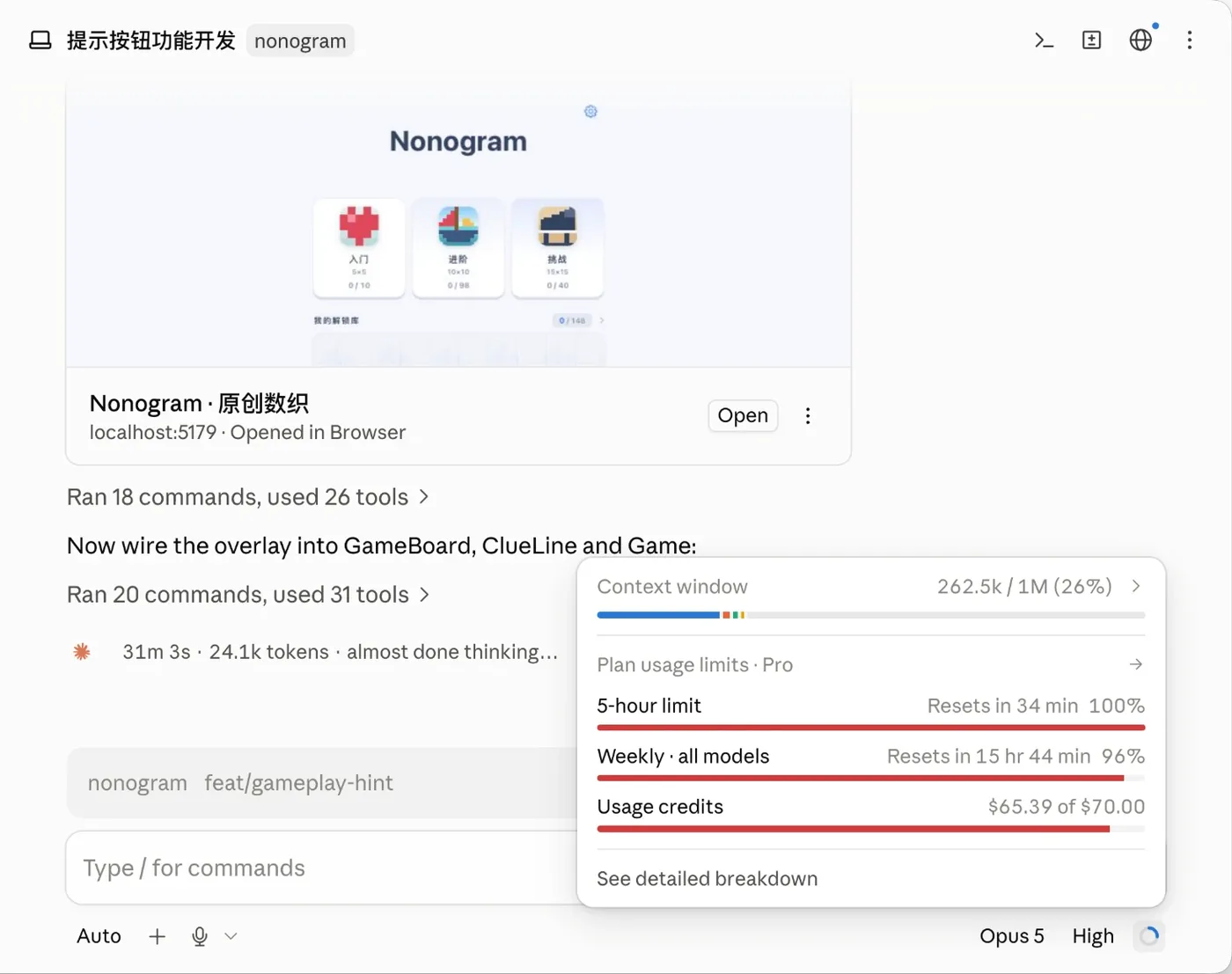Open the Auto mode selector
1232x974 pixels.
(x=99, y=936)
